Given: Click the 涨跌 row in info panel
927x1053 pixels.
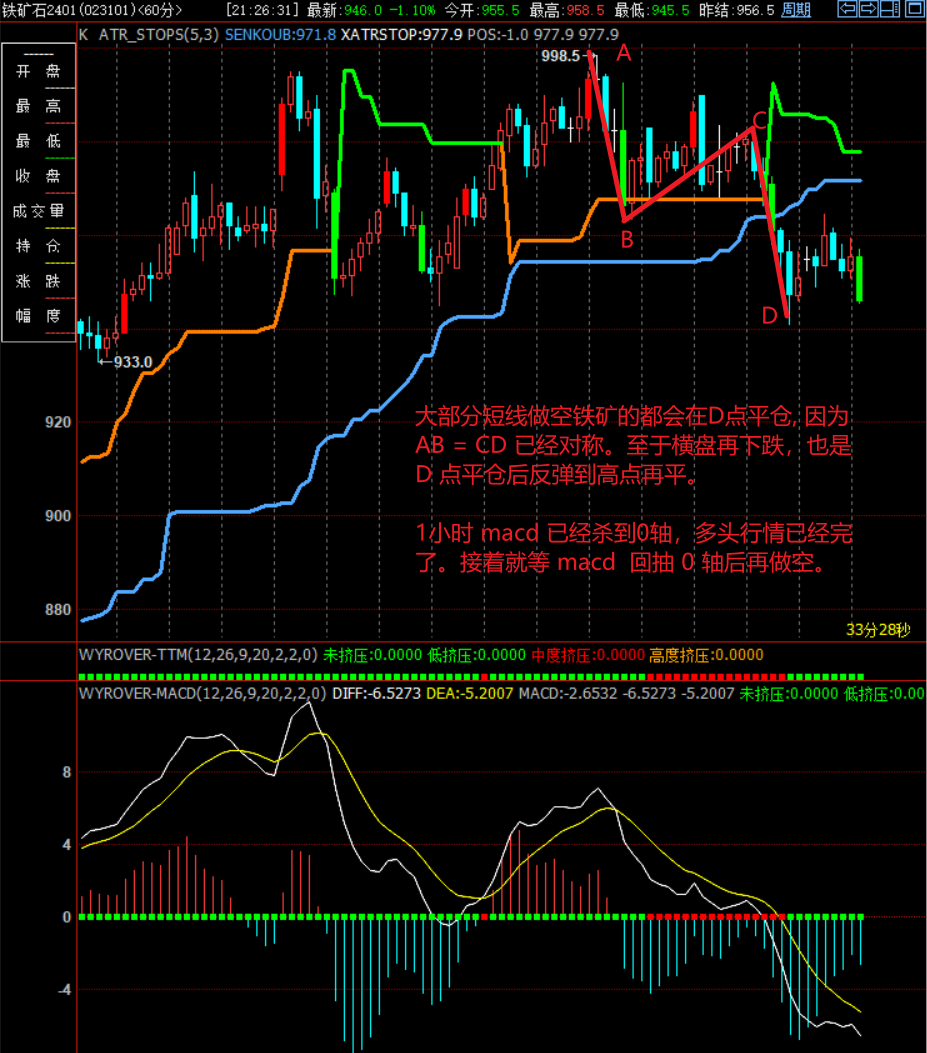Looking at the screenshot, I should pos(39,281).
